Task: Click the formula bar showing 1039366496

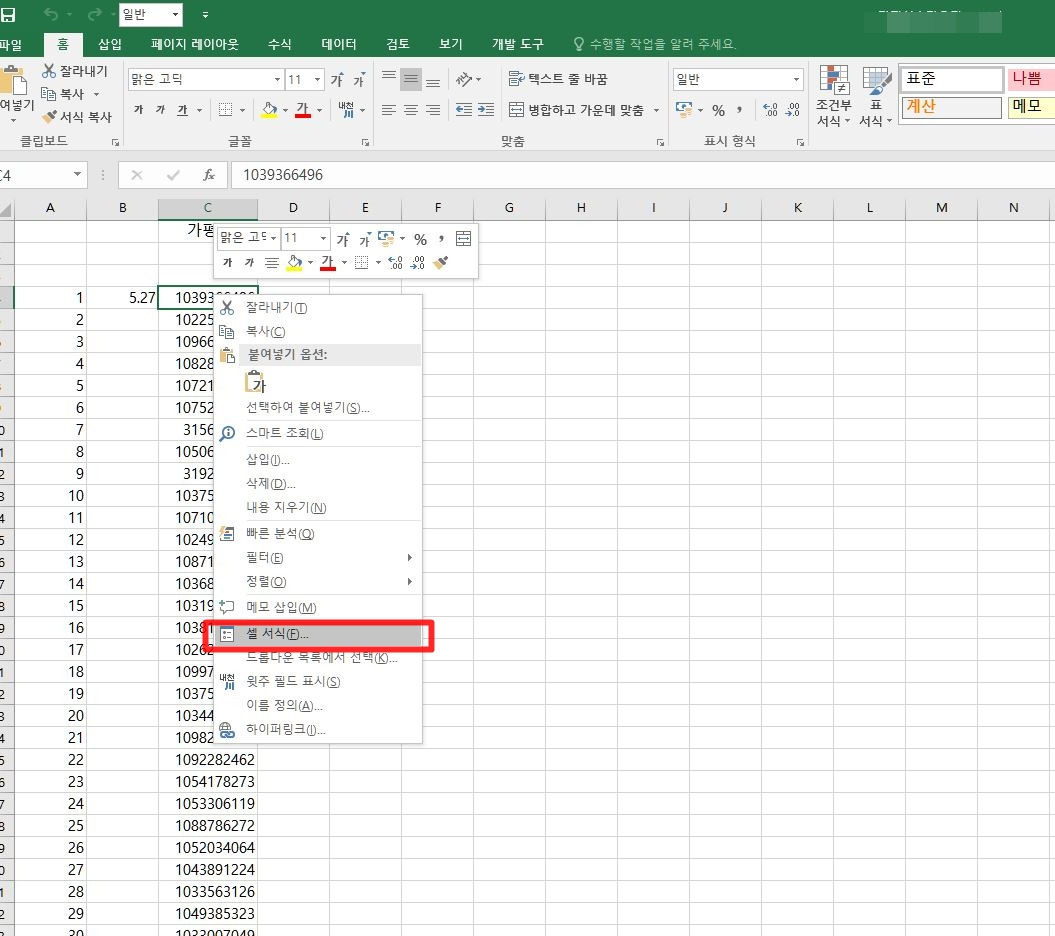Action: pos(643,175)
